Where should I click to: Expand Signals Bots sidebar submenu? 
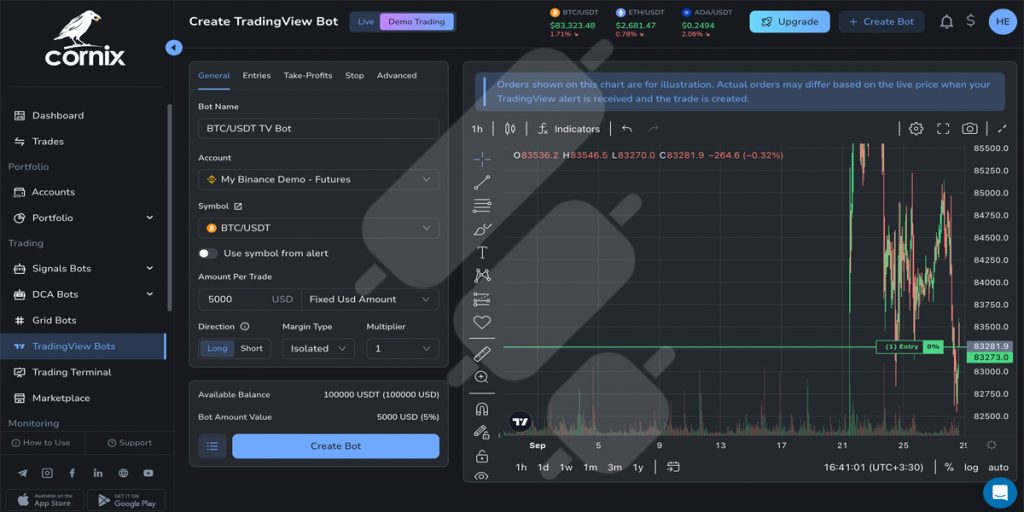(150, 268)
